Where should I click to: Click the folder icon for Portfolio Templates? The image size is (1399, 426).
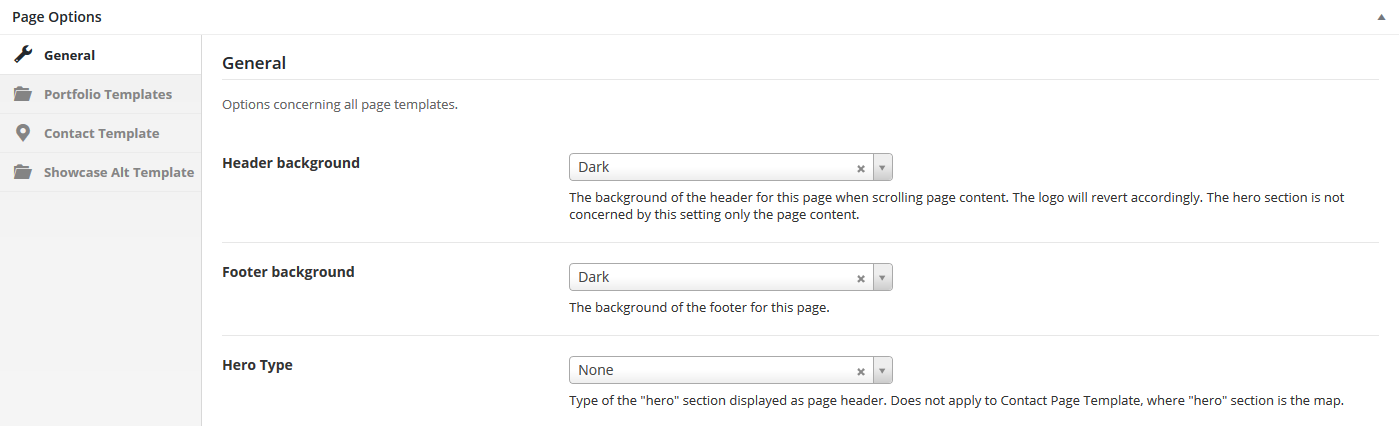tap(22, 94)
